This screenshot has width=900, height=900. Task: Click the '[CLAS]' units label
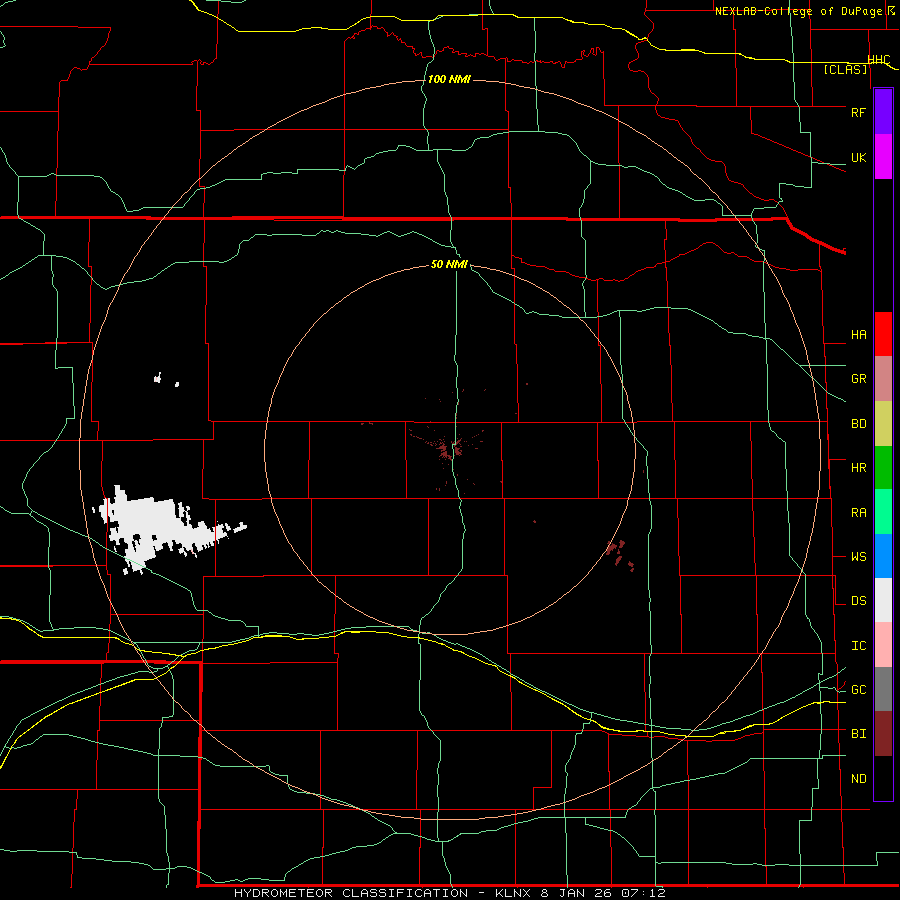tap(845, 70)
